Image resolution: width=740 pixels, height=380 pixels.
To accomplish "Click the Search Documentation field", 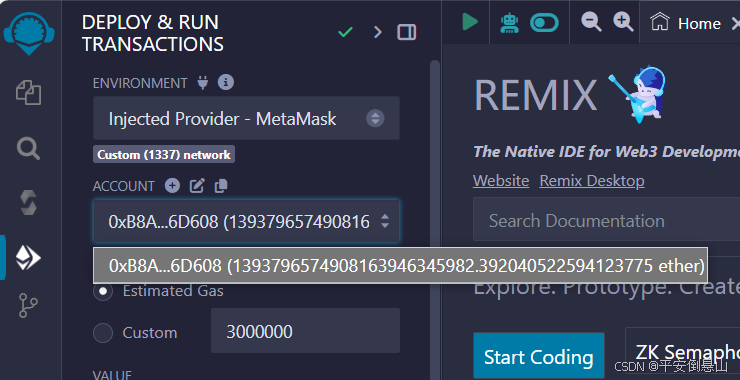I will click(x=606, y=220).
